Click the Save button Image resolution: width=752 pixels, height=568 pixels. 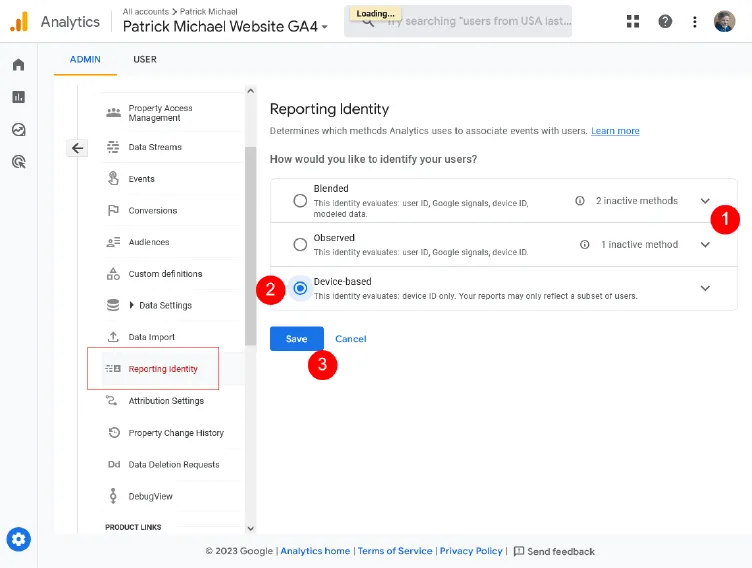tap(296, 339)
